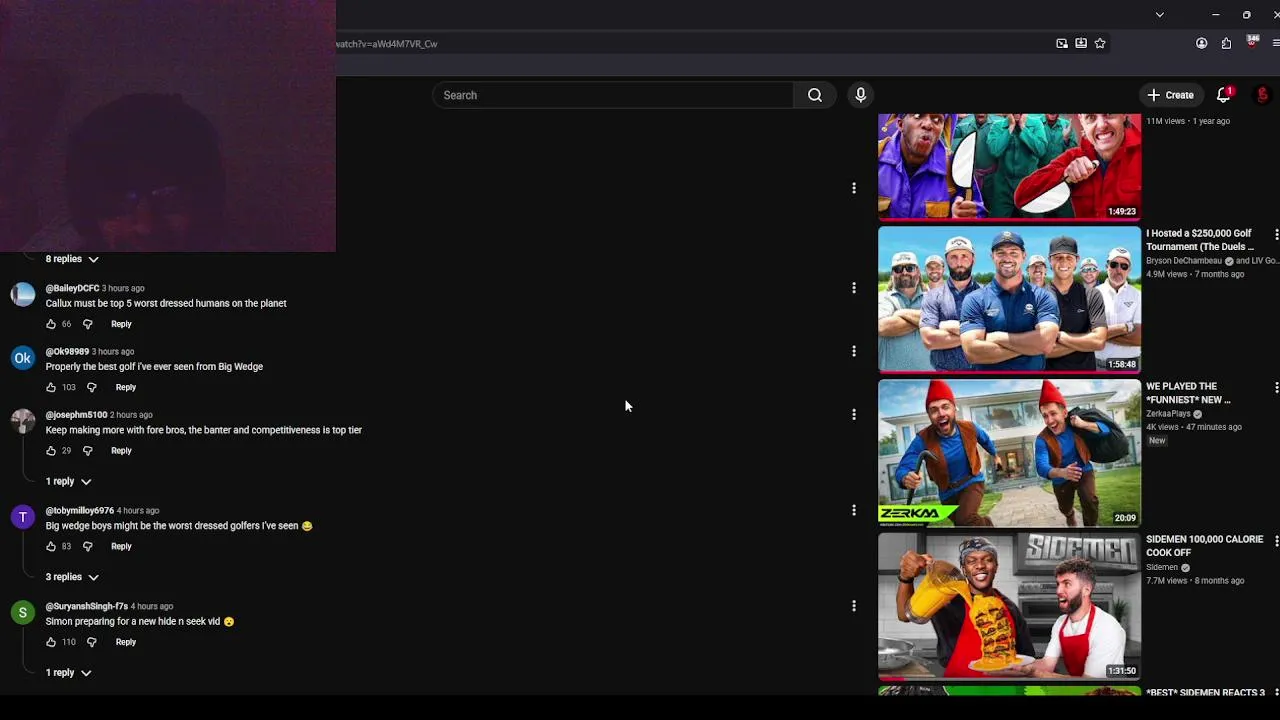Click the search magnifier button

click(x=815, y=95)
